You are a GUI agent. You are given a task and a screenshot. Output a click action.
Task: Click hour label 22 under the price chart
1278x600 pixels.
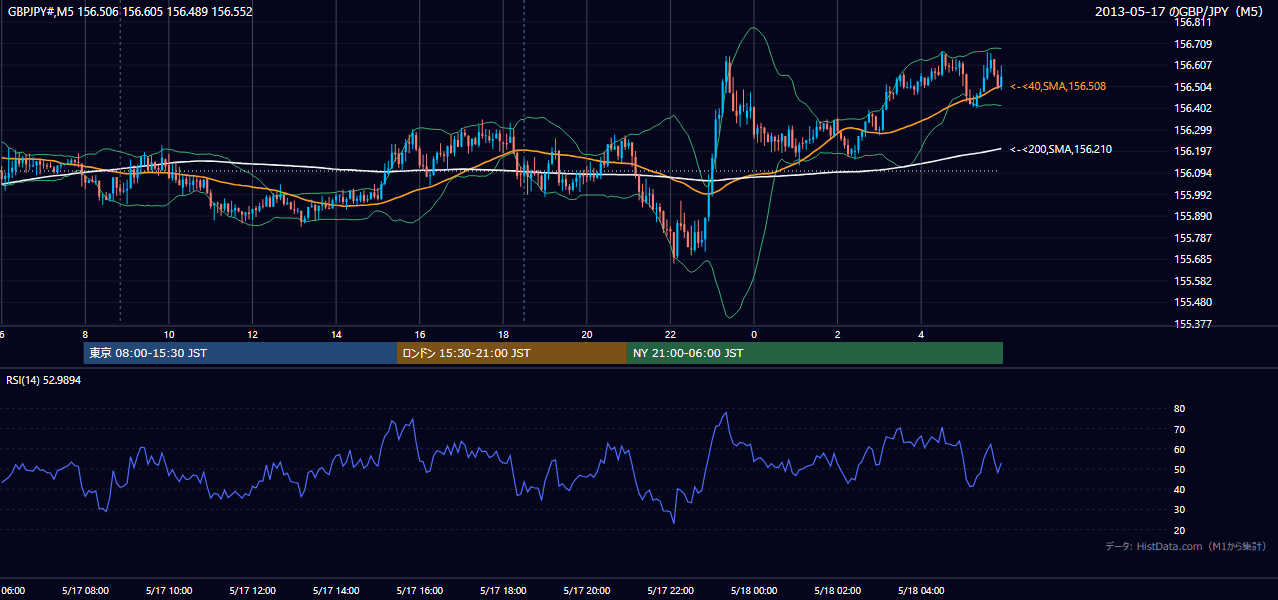pyautogui.click(x=670, y=334)
